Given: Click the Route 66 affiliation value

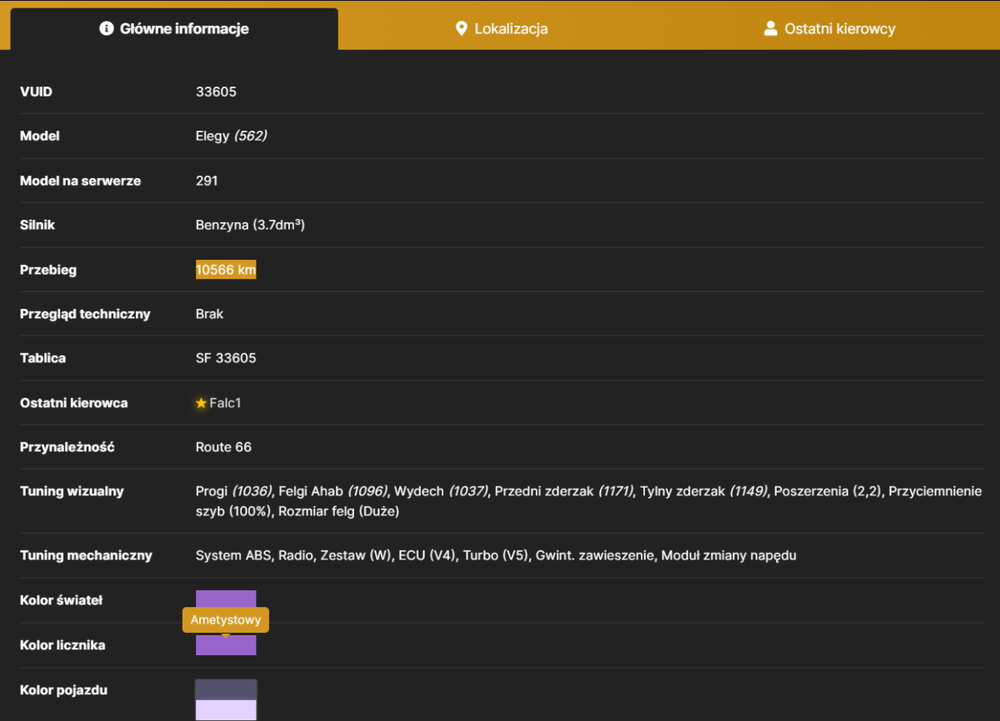Looking at the screenshot, I should pos(223,447).
